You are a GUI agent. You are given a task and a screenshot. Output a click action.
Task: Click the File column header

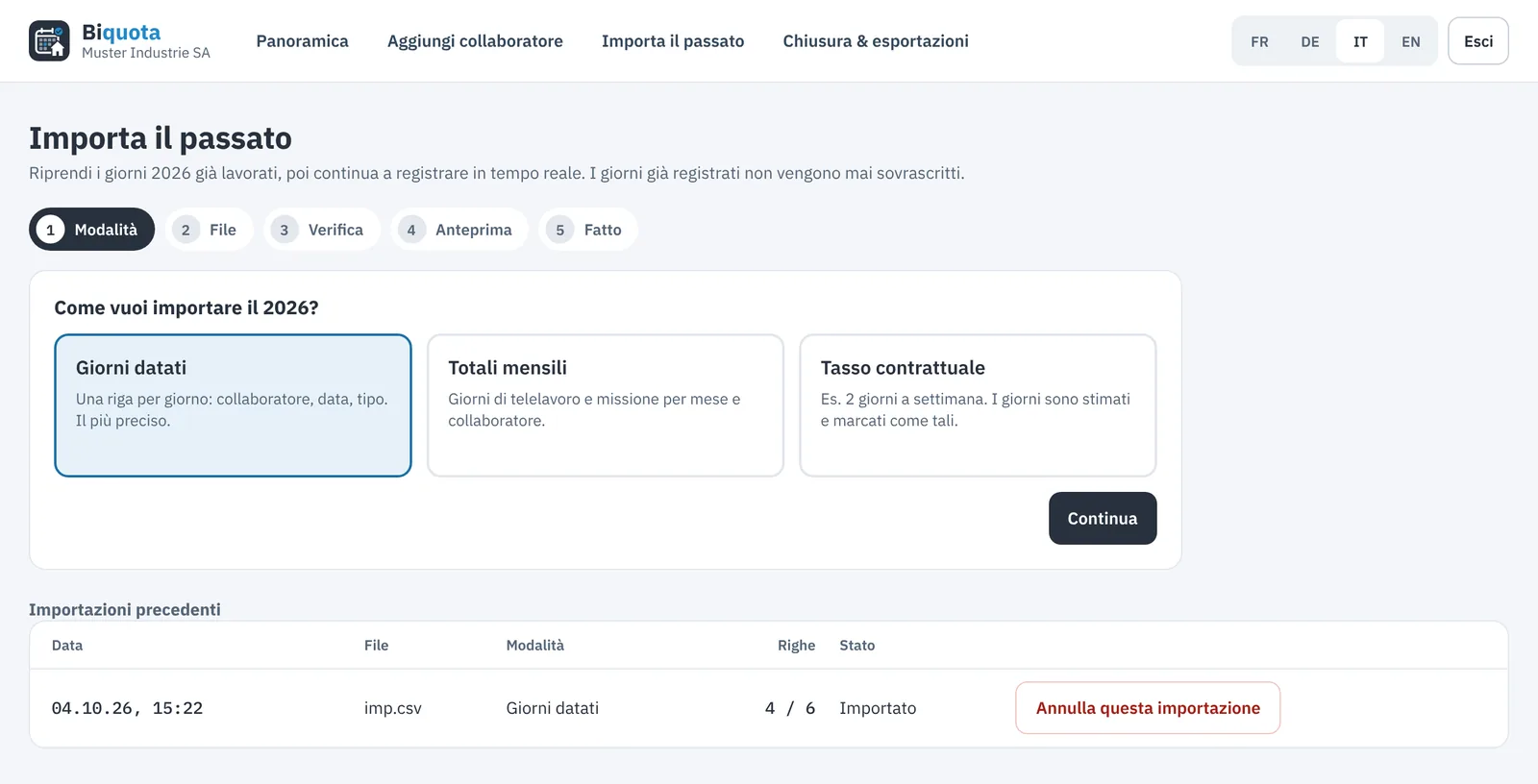coord(377,646)
